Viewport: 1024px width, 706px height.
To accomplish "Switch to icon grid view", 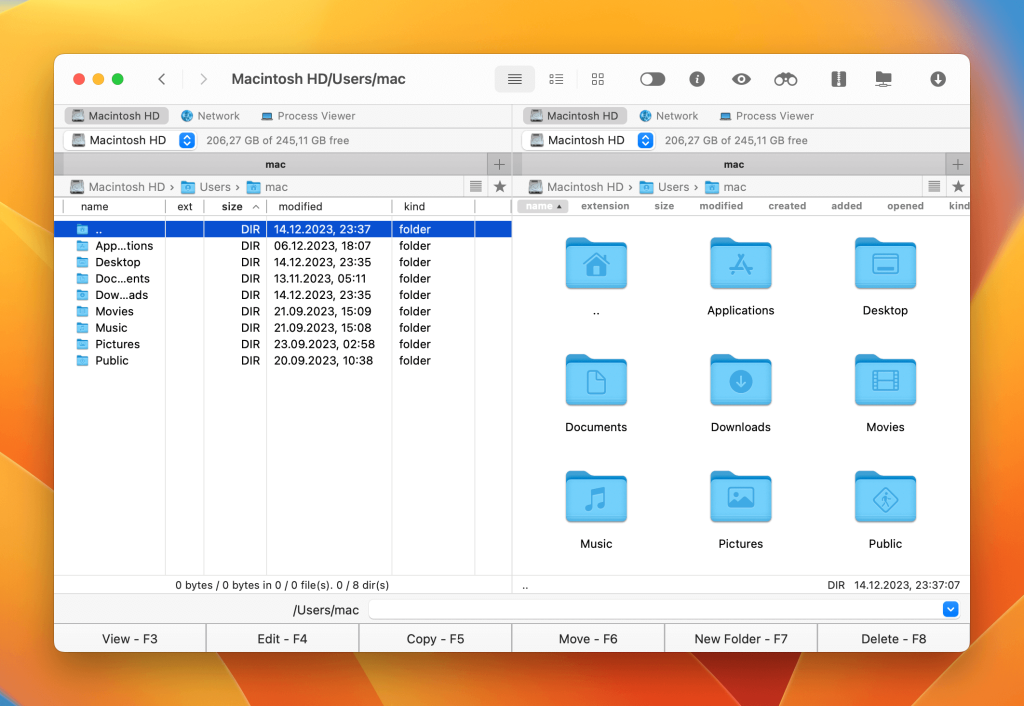I will point(598,79).
